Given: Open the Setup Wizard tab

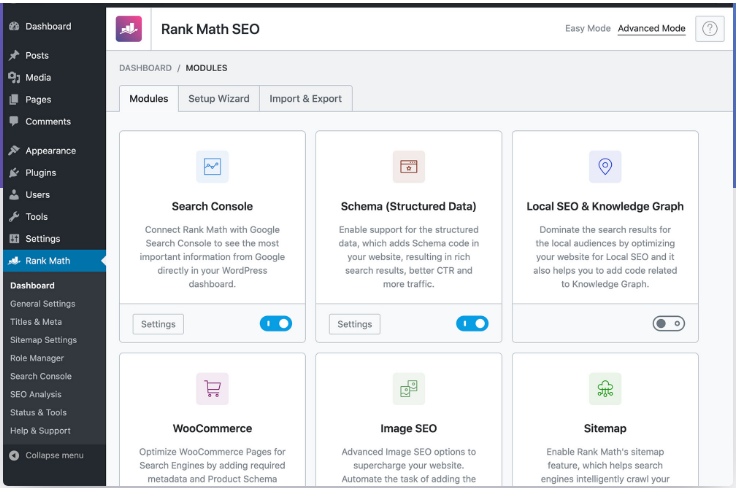Looking at the screenshot, I should (x=219, y=99).
